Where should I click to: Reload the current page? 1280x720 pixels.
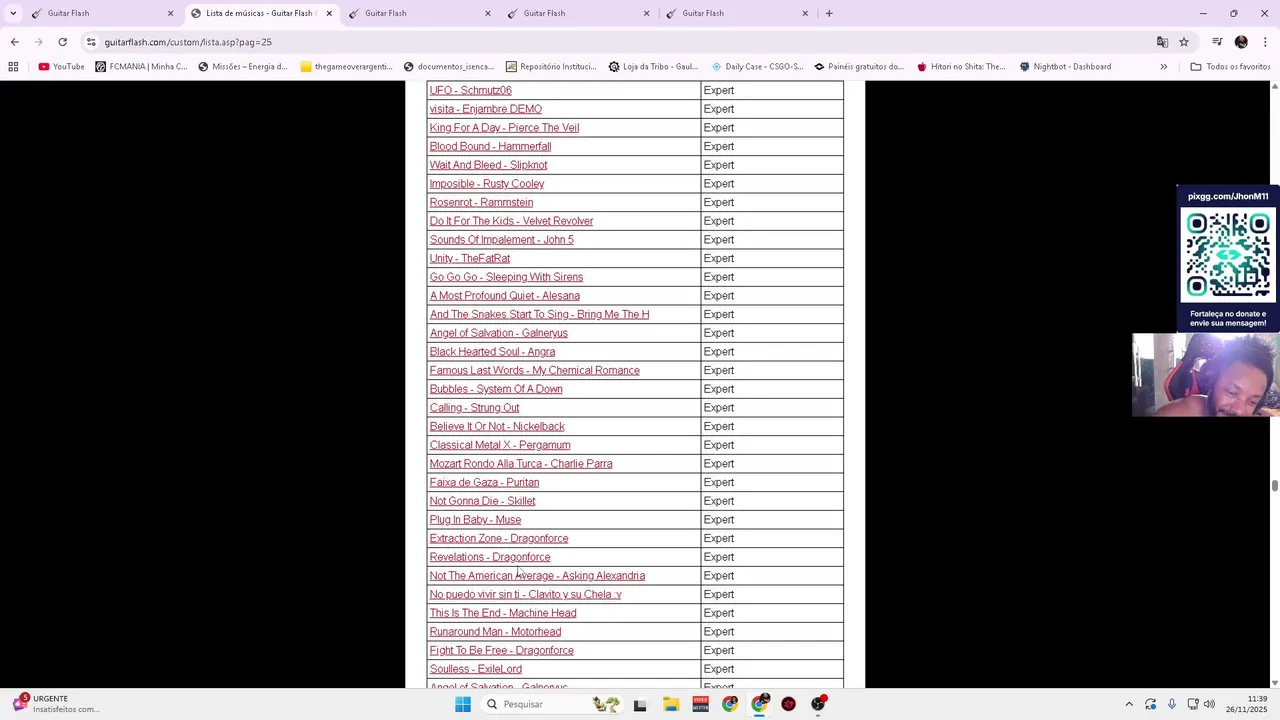click(62, 42)
